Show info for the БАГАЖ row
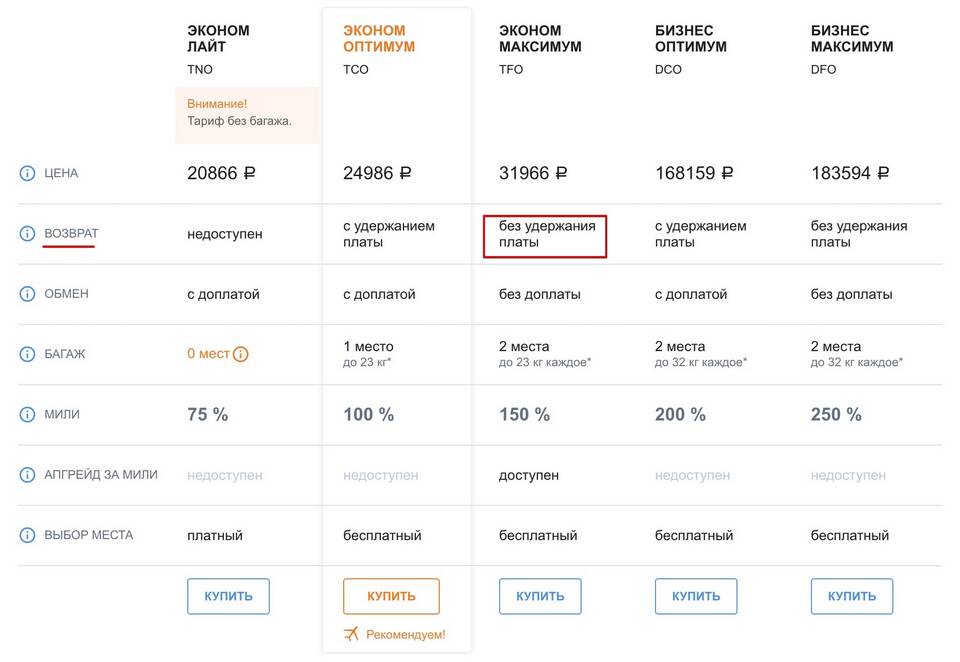Viewport: 960px width, 662px height. click(28, 354)
